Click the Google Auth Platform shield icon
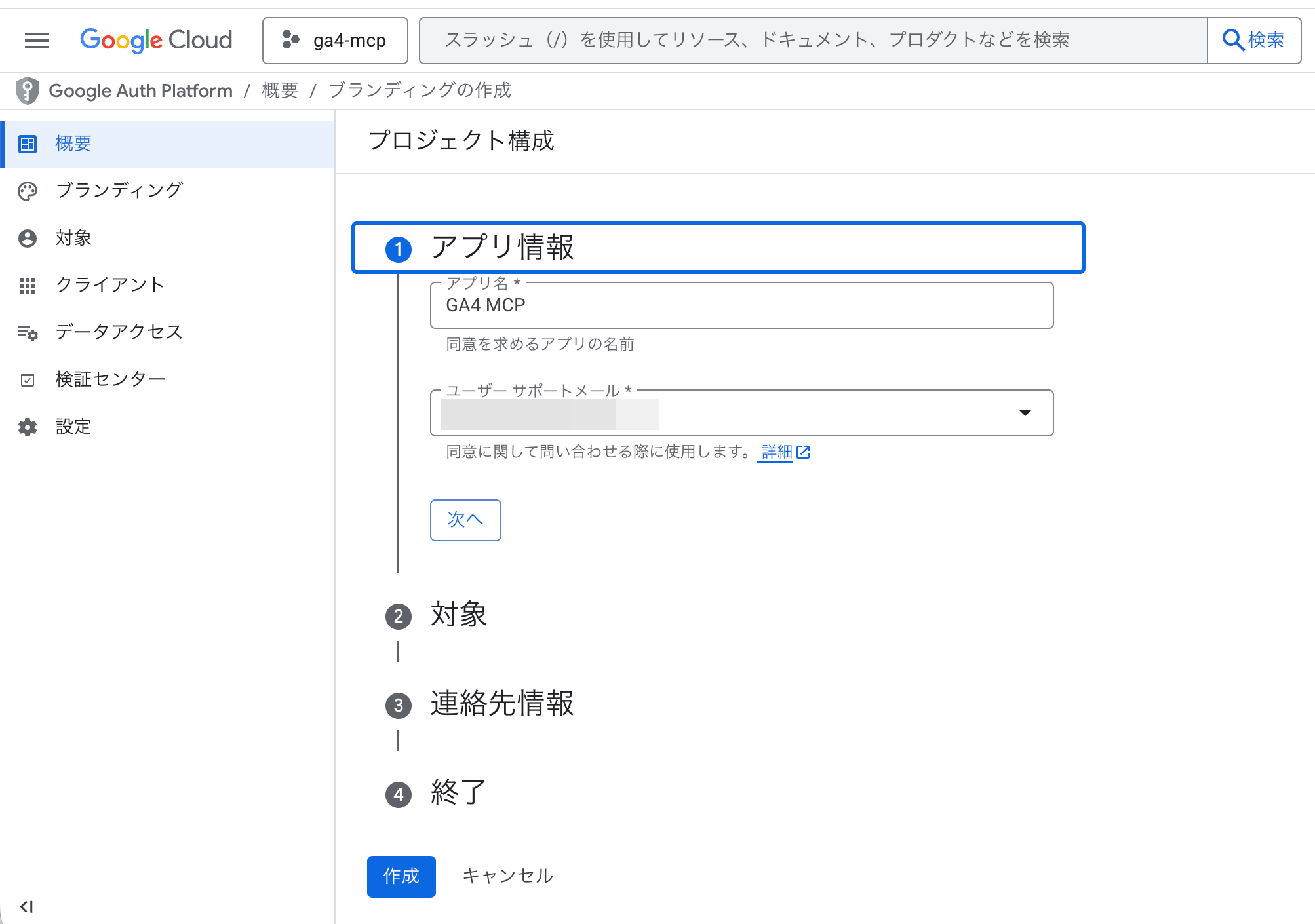This screenshot has width=1315, height=924. click(27, 90)
